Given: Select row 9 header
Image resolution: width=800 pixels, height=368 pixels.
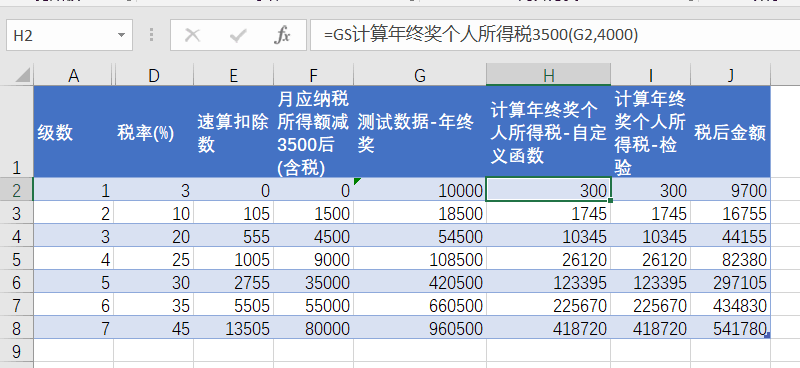Looking at the screenshot, I should click(x=16, y=351).
